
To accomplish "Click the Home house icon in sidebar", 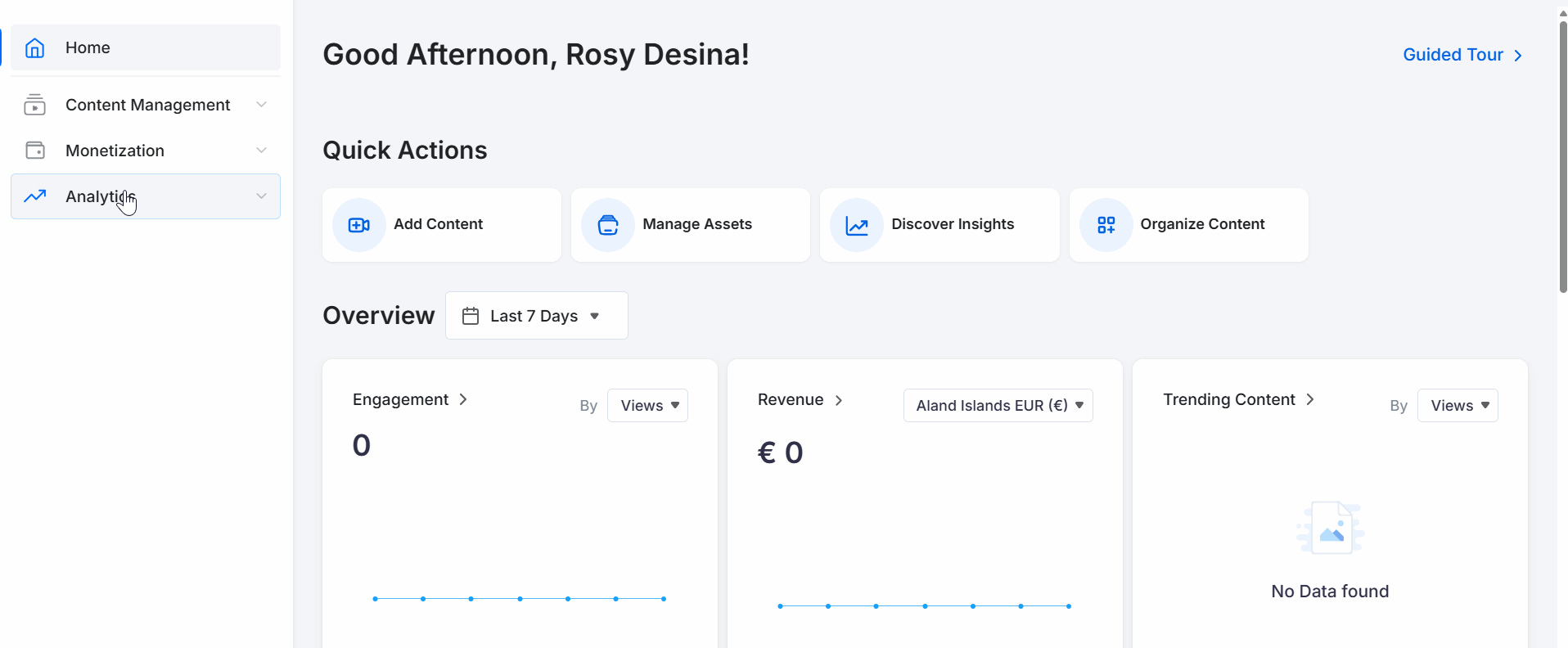I will pyautogui.click(x=34, y=48).
